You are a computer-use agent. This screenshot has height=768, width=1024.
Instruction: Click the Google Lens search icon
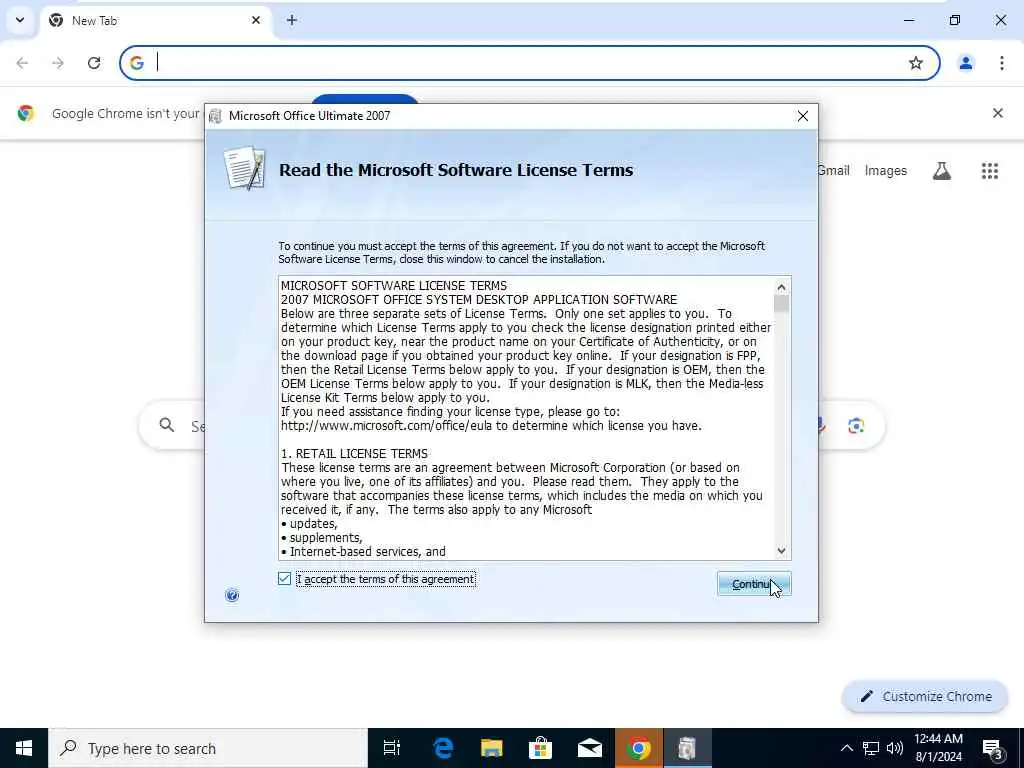(x=856, y=426)
